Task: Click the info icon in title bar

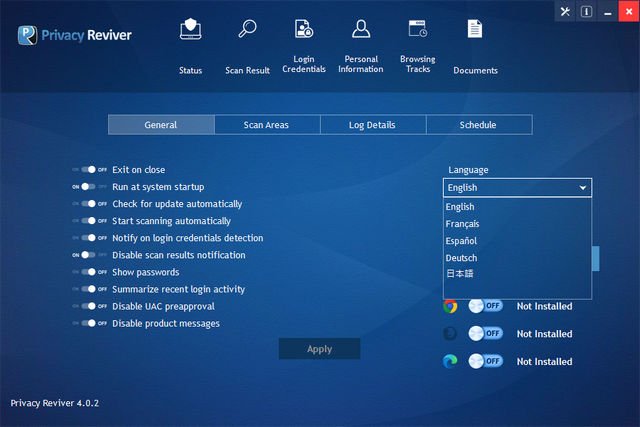Action: [x=587, y=12]
